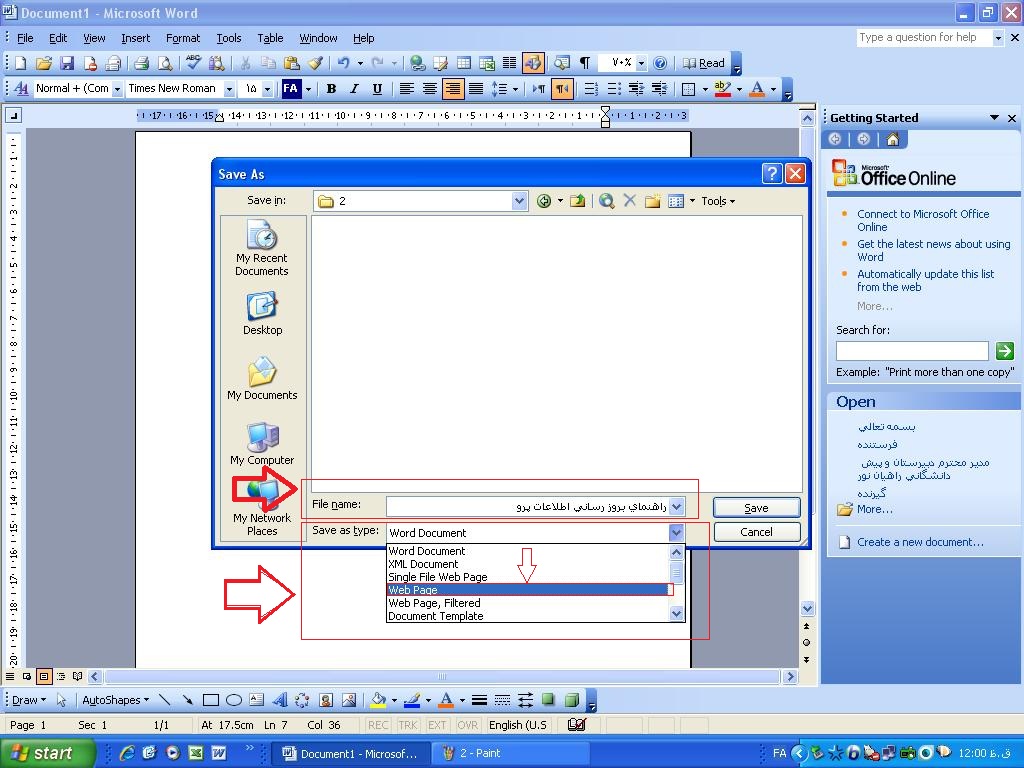Screen dimensions: 1024x768
Task: Click the Paste clipboard icon
Action: click(291, 63)
